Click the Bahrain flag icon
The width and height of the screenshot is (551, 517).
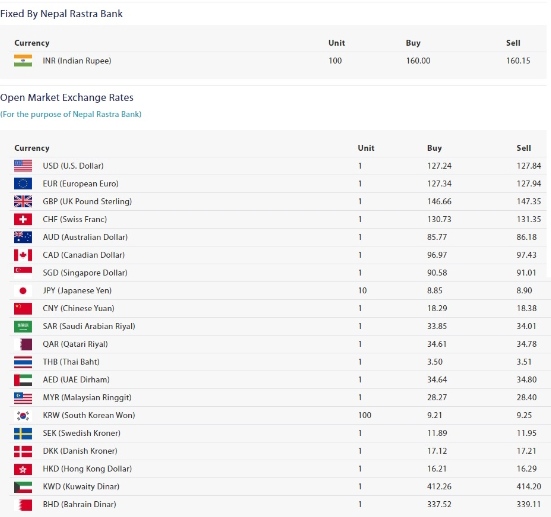click(23, 505)
